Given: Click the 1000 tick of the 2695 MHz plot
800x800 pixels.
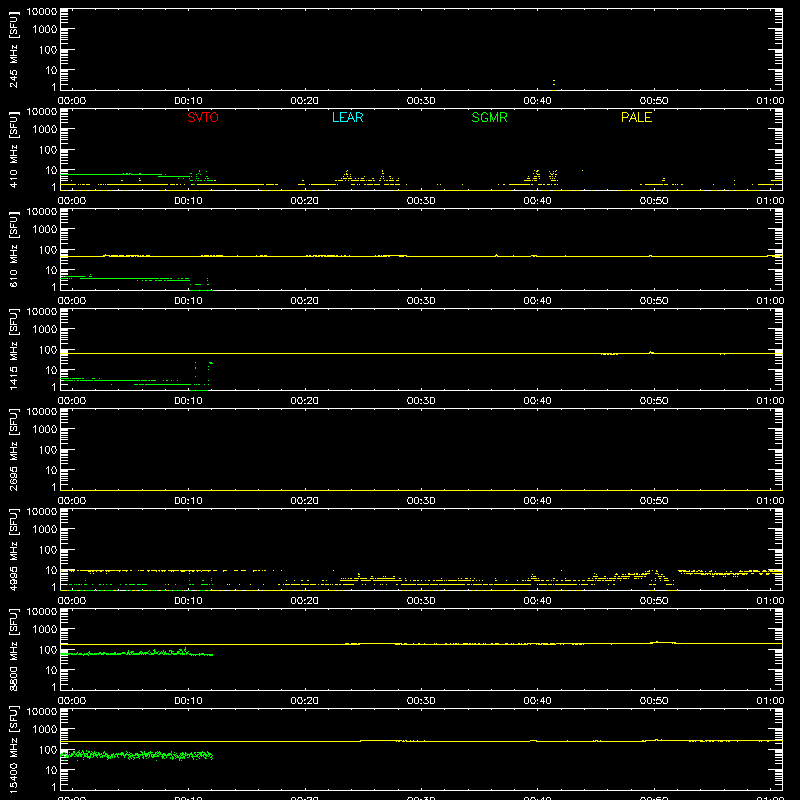Looking at the screenshot, I should point(45,430).
